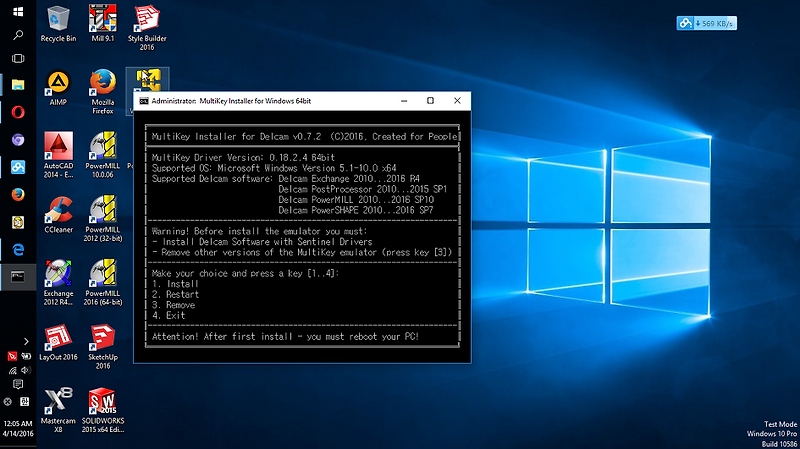This screenshot has width=800, height=449.
Task: Click 'Attention! After first install' line
Action: [285, 337]
